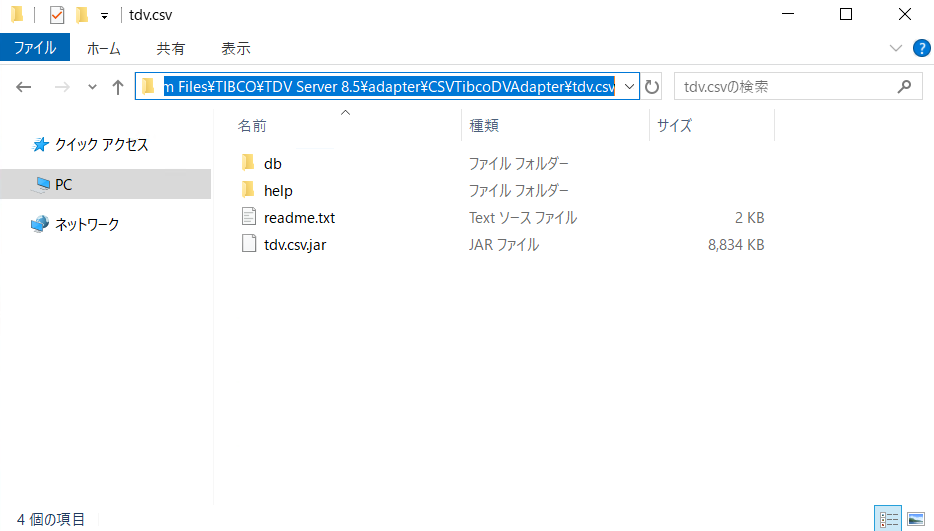Click the search magnifier icon
The height and width of the screenshot is (531, 934).
(x=904, y=86)
